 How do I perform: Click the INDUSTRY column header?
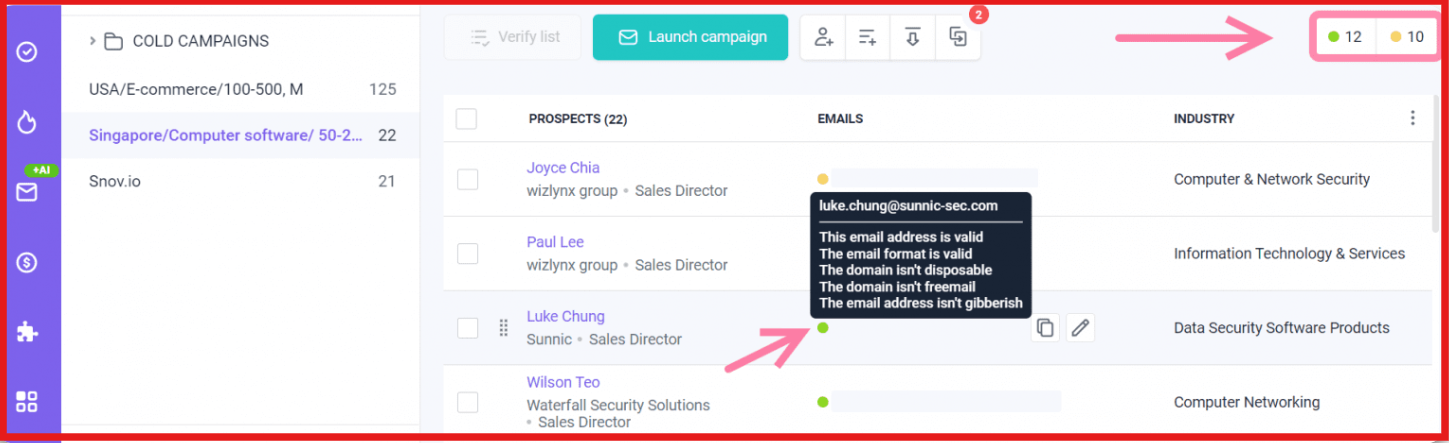point(1204,119)
